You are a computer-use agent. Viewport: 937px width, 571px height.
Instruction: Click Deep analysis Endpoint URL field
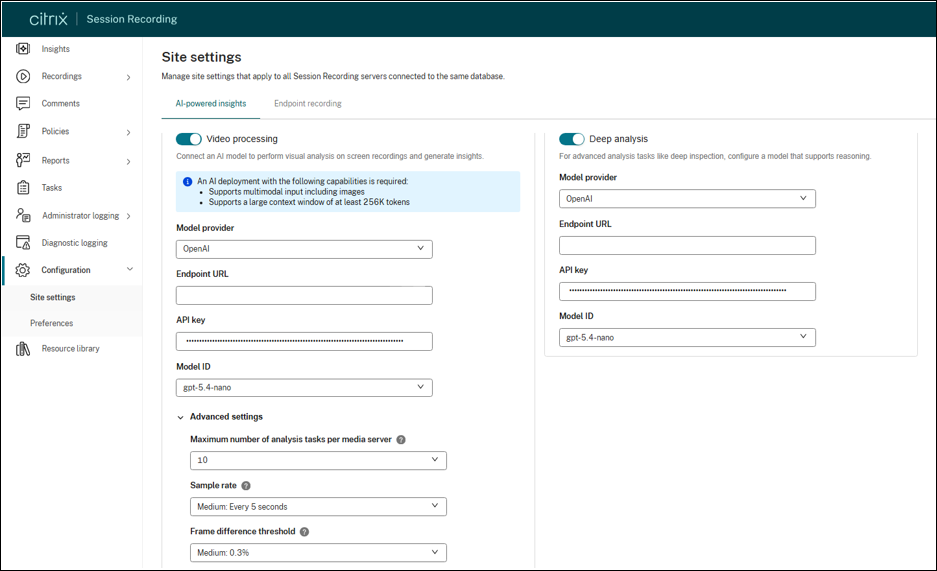687,245
